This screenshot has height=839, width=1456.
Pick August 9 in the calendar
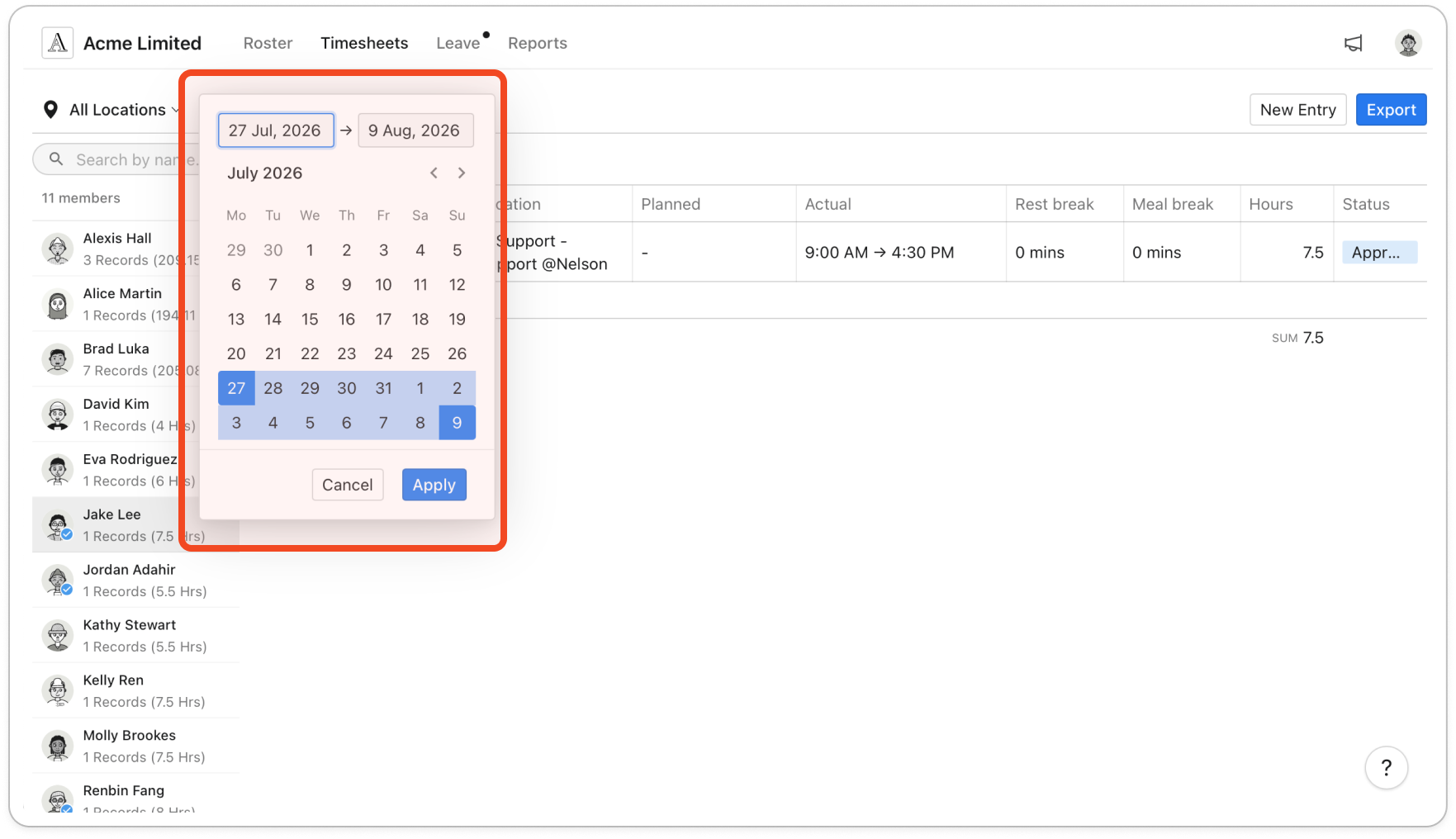point(457,423)
